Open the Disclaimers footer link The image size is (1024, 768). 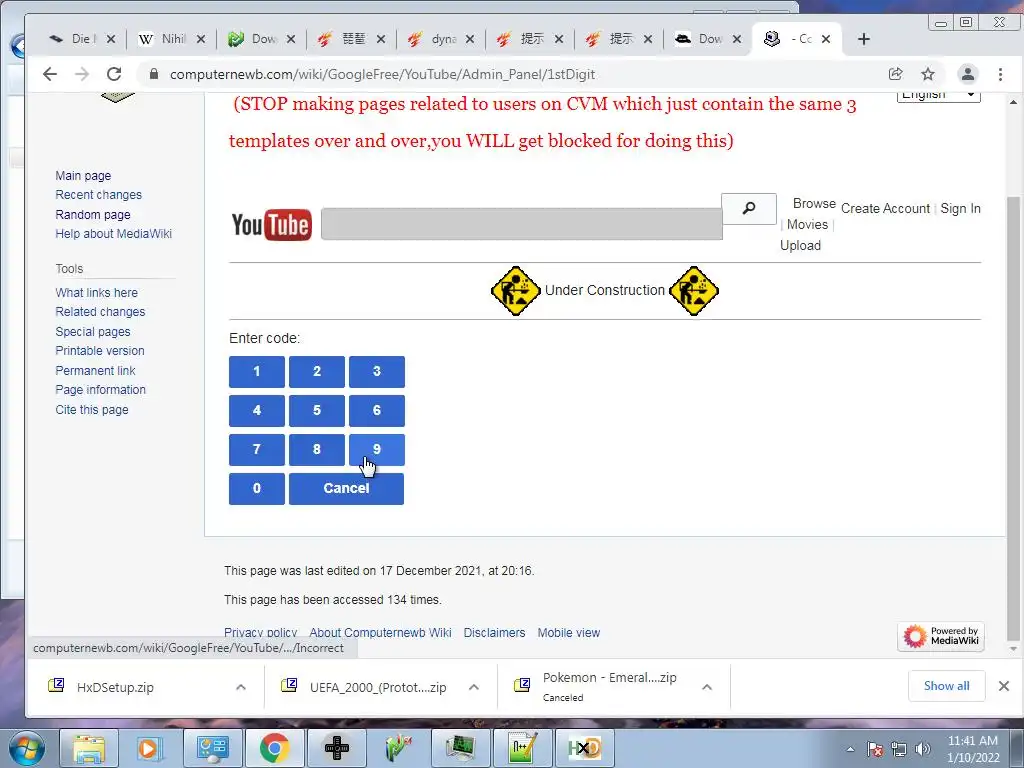pyautogui.click(x=494, y=633)
